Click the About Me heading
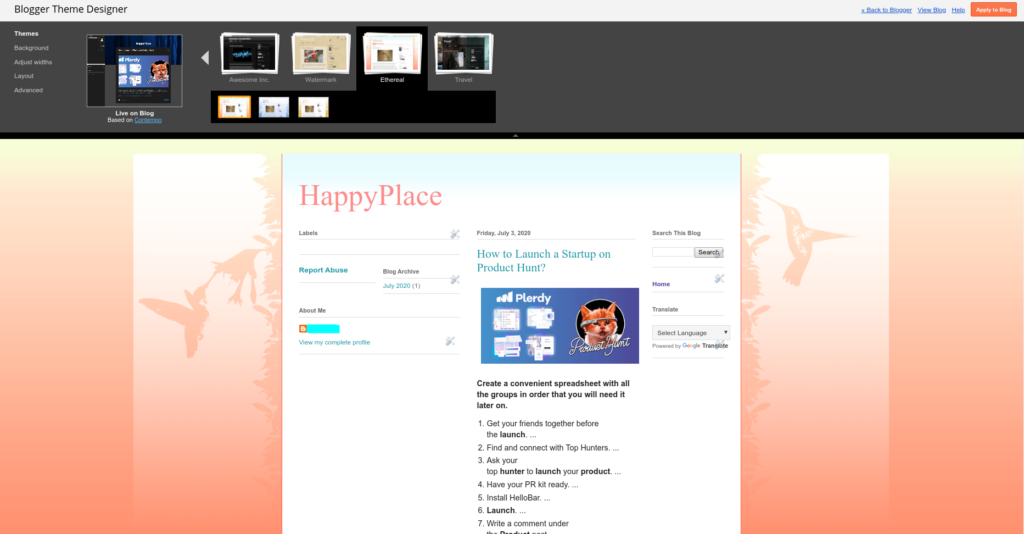 pos(312,311)
